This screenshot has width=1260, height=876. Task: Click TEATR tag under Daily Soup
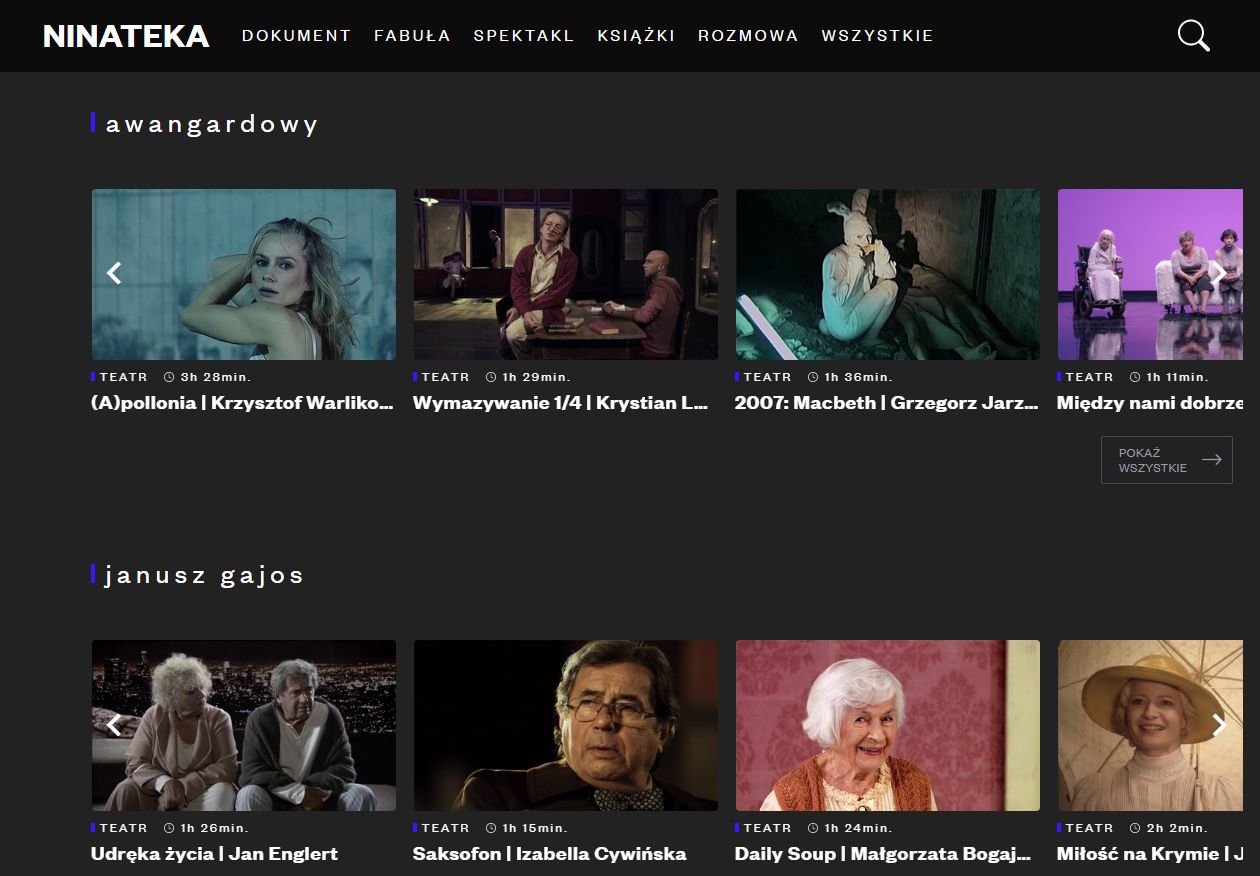click(767, 828)
